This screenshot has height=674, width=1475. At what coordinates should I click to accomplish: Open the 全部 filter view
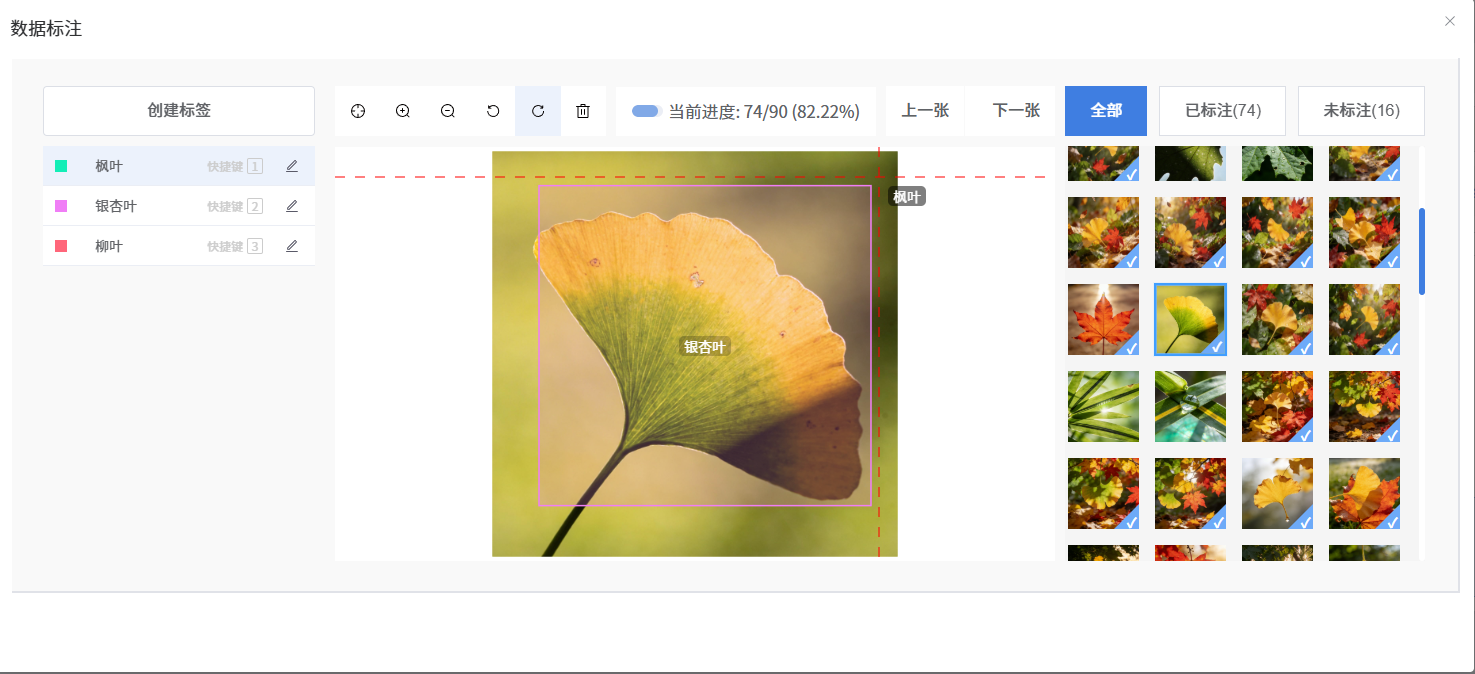1105,110
